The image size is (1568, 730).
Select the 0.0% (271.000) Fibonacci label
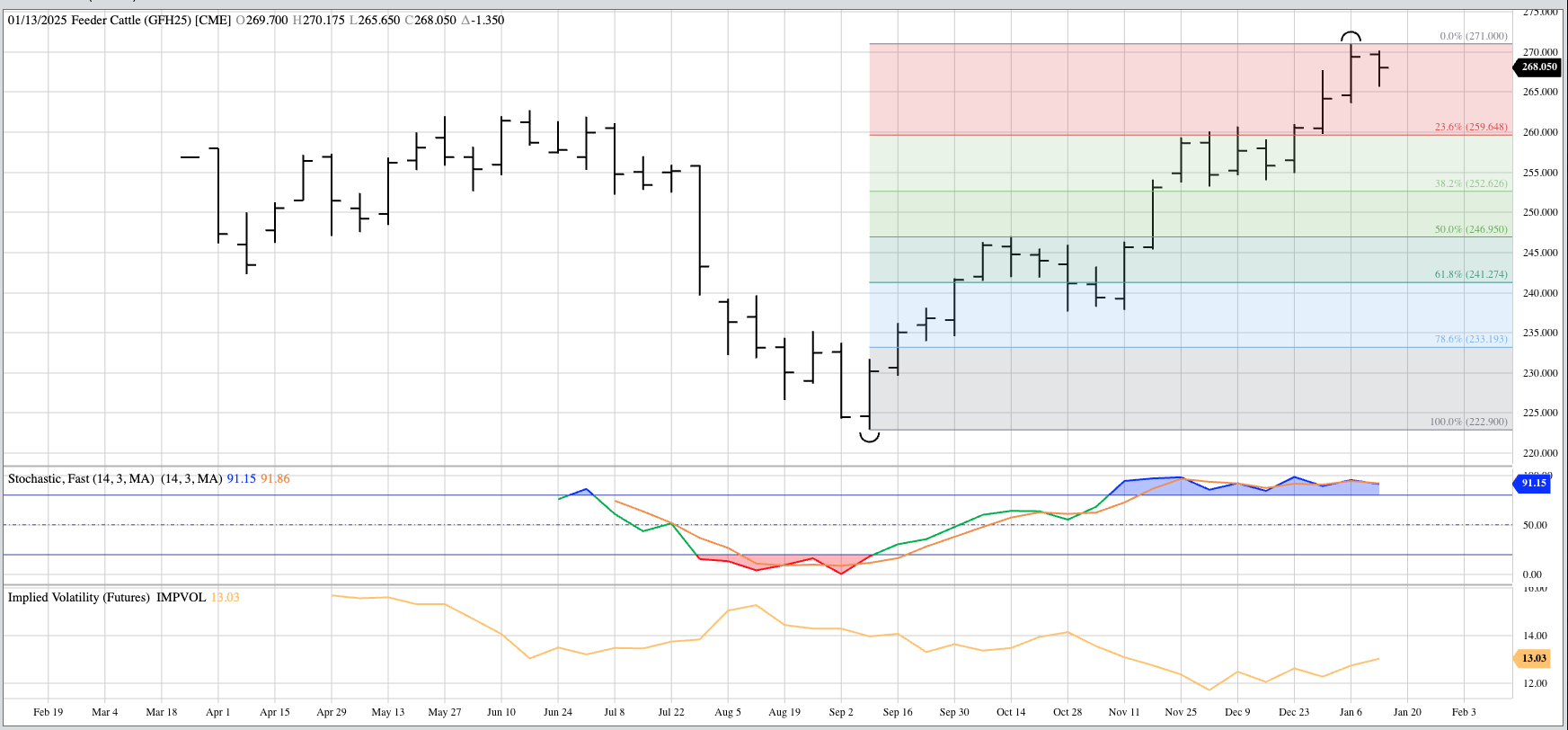pyautogui.click(x=1473, y=36)
